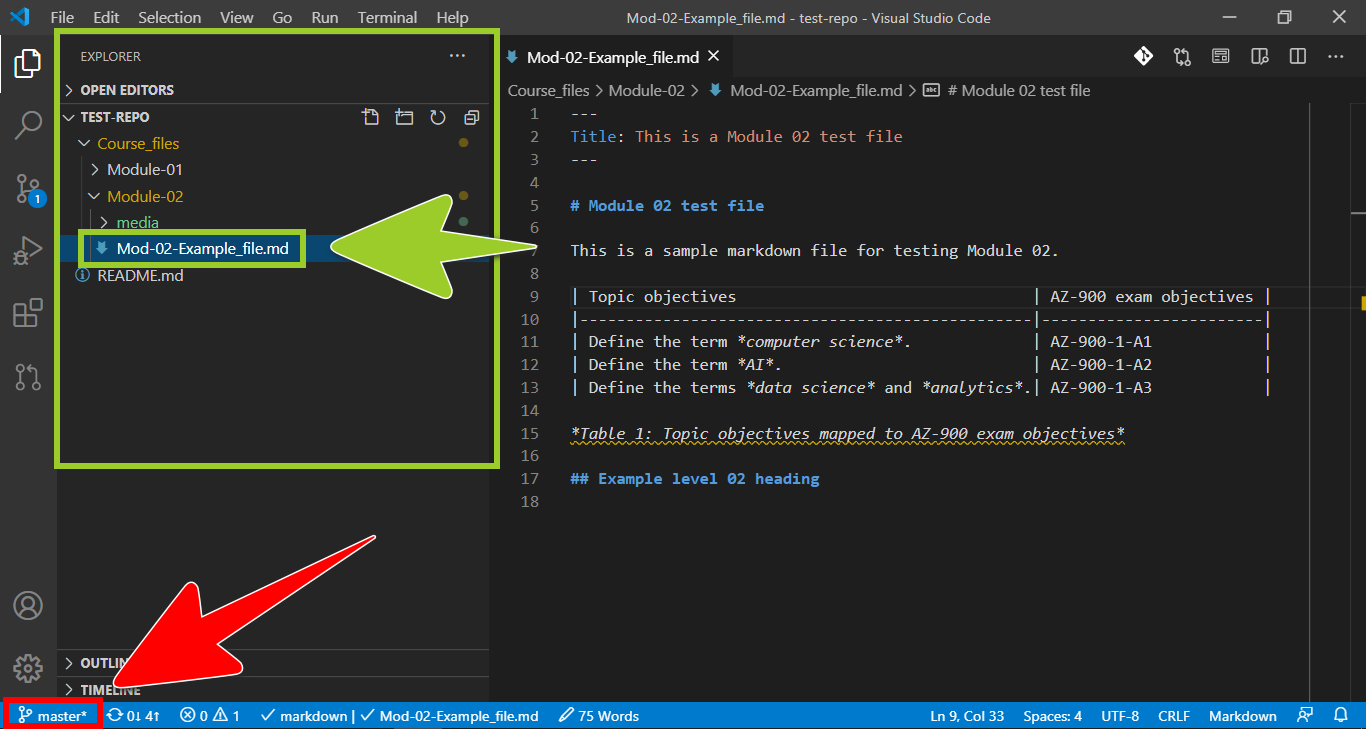Screen dimensions: 1366x729
Task: Click the New File icon in TEST-REPO header
Action: click(371, 117)
